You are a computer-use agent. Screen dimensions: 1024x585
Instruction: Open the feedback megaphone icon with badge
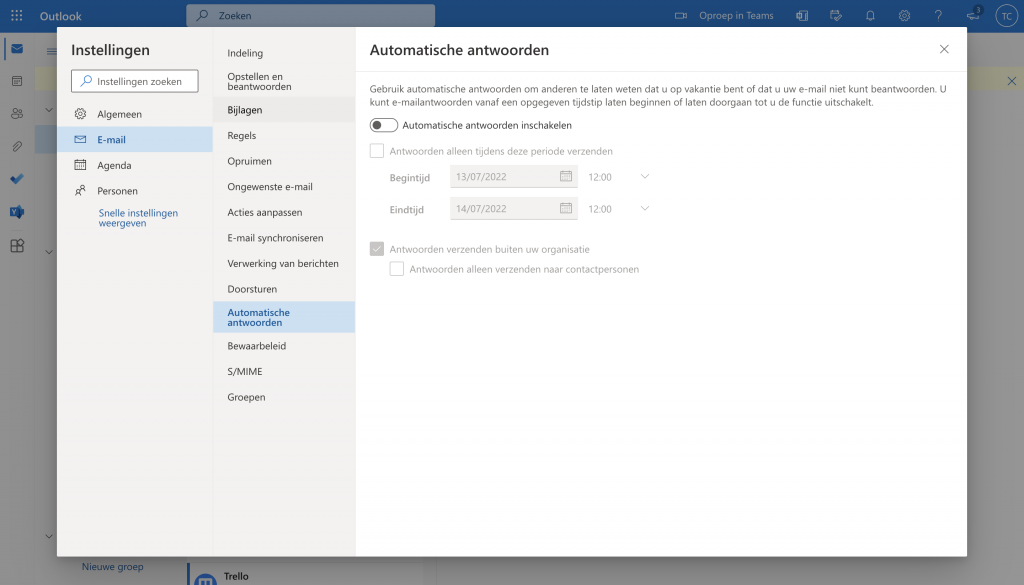click(973, 14)
